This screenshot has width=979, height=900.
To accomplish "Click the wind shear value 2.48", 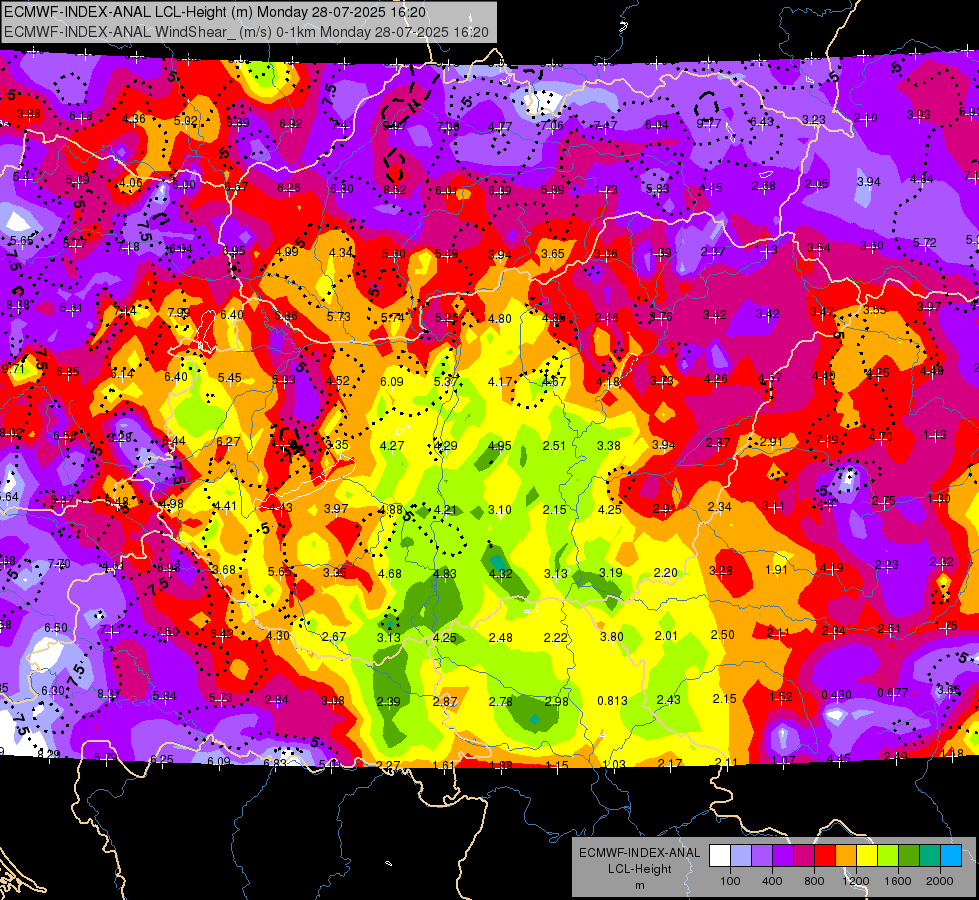I will 501,638.
